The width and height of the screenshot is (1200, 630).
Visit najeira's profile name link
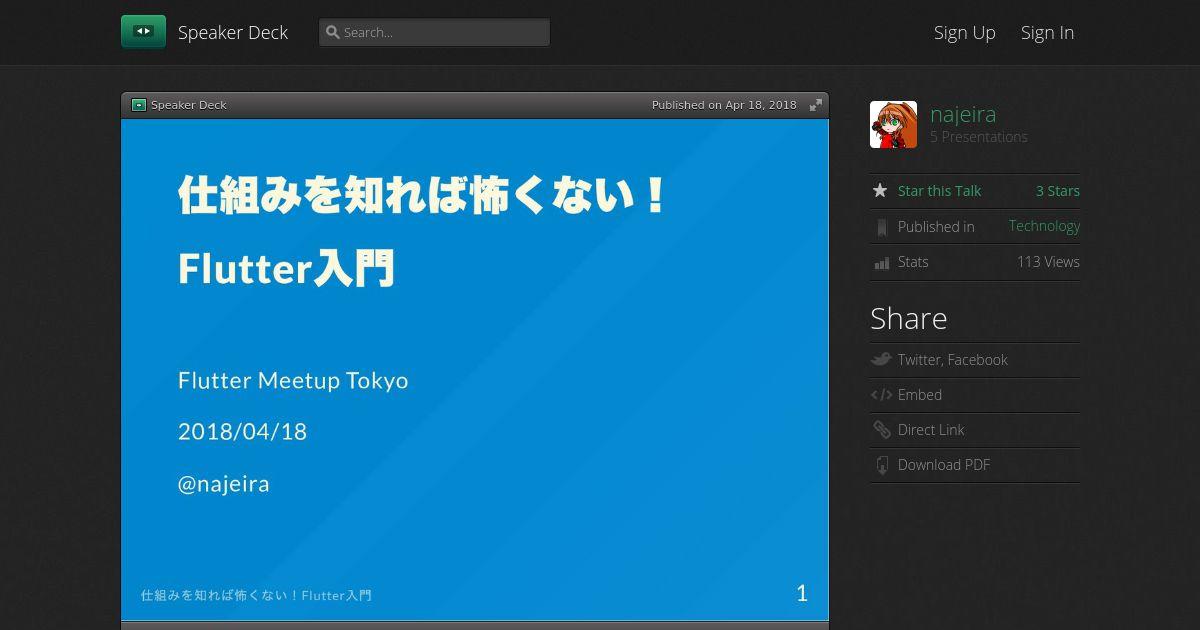point(963,114)
